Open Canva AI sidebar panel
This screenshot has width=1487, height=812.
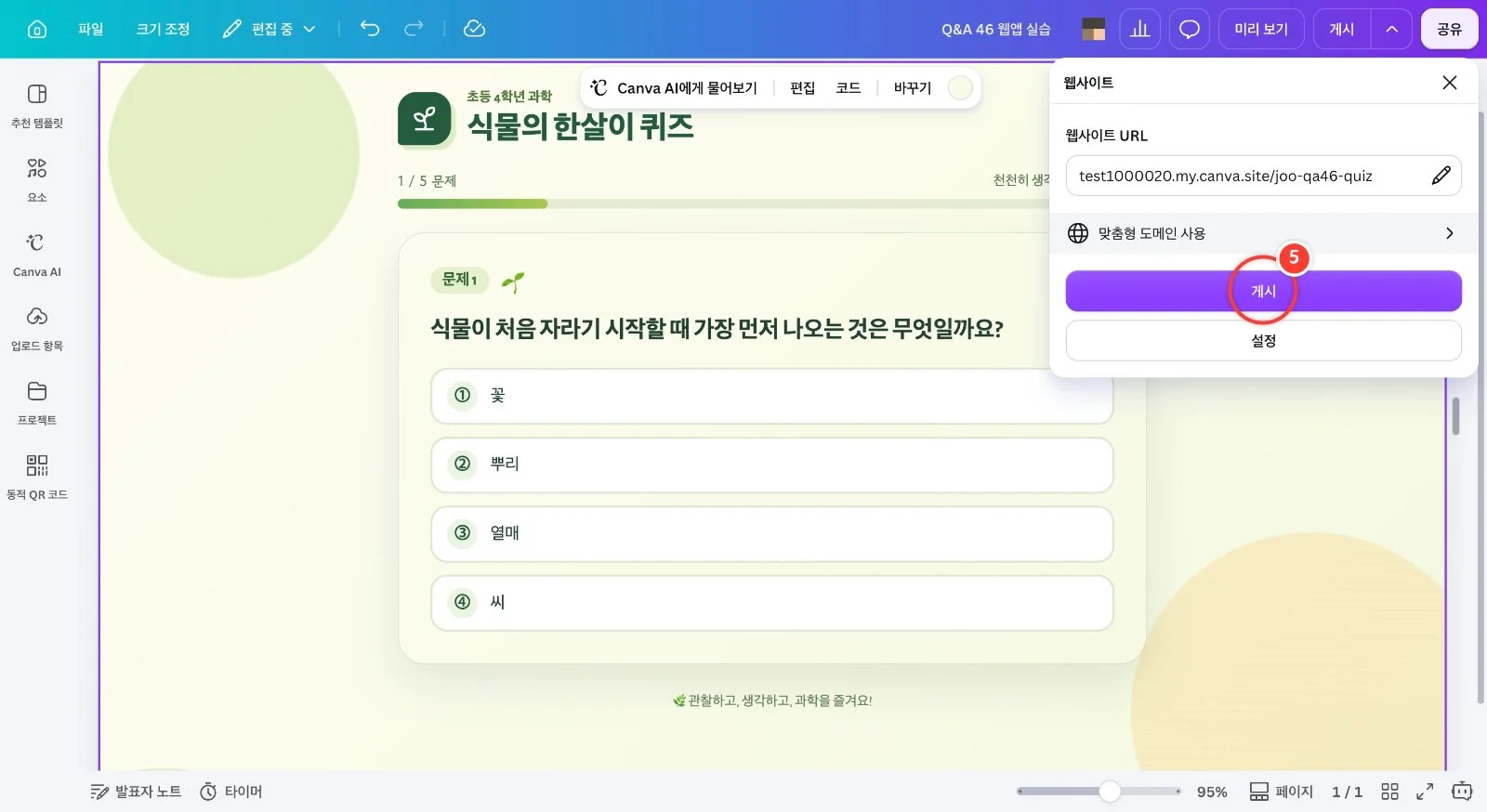pyautogui.click(x=37, y=255)
